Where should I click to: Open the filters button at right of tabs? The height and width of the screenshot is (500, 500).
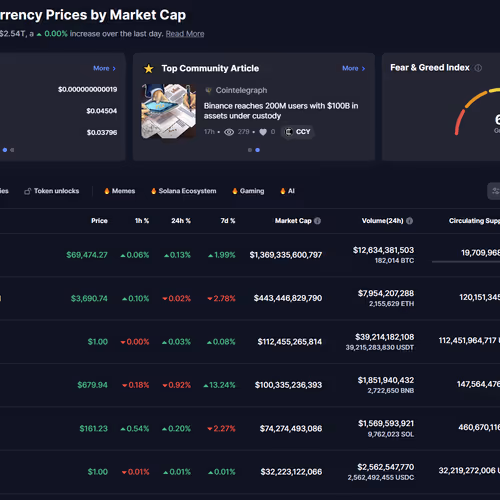point(494,191)
